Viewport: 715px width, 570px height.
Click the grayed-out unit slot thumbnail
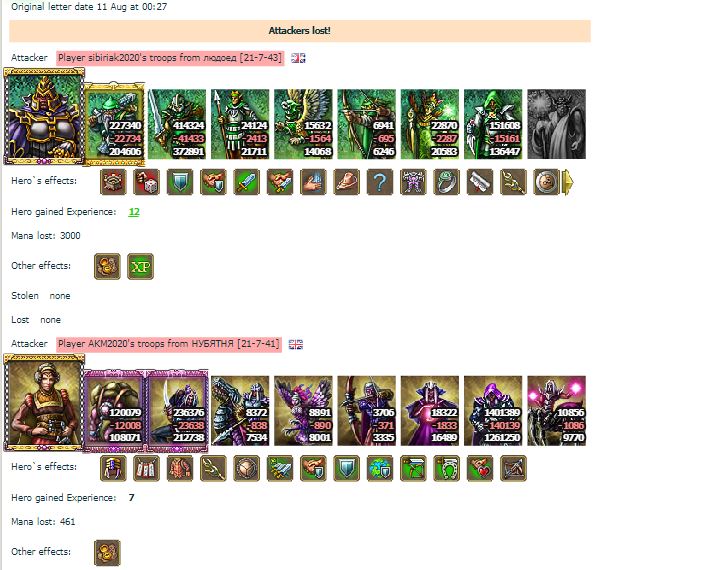pyautogui.click(x=556, y=124)
